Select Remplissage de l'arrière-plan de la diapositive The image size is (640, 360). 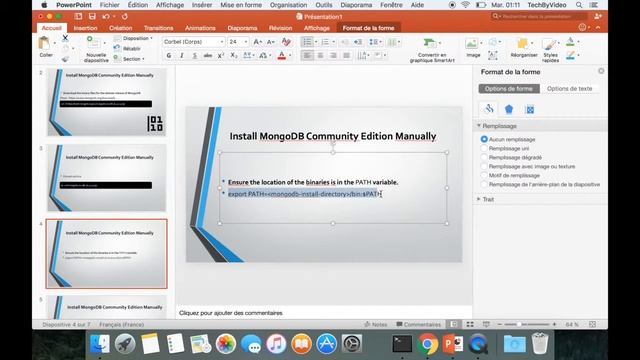484,184
